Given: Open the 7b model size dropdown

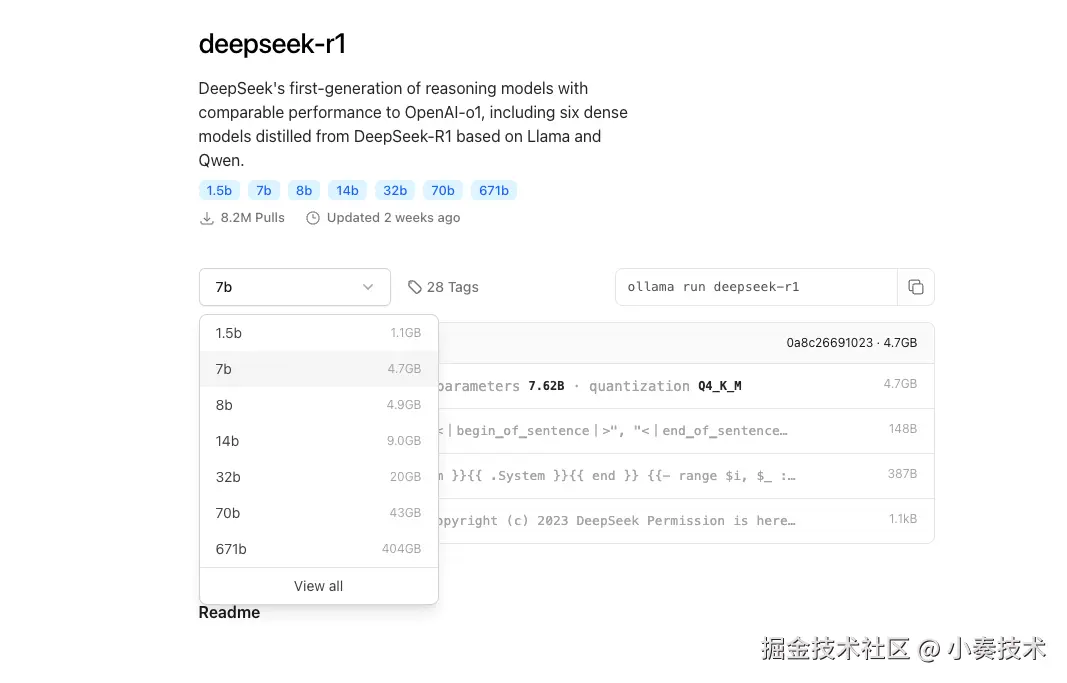Looking at the screenshot, I should pos(295,287).
